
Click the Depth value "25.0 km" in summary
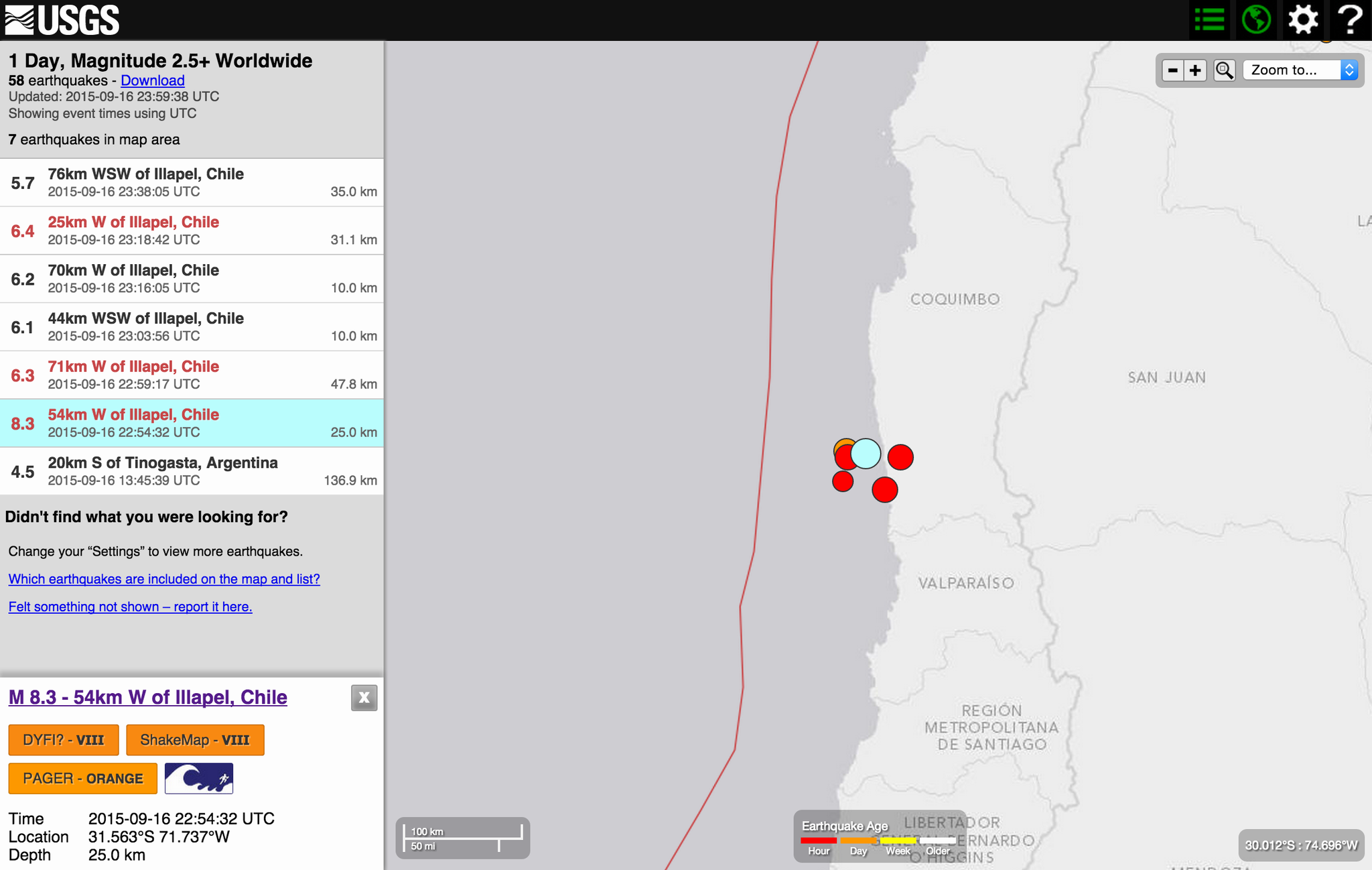click(117, 855)
